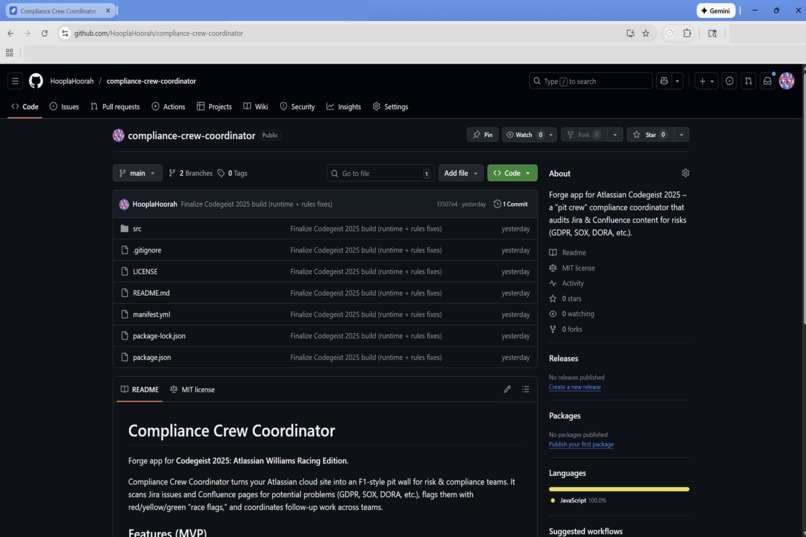
Task: Click the HooplaHoorah owner breadcrumb link
Action: (x=72, y=81)
